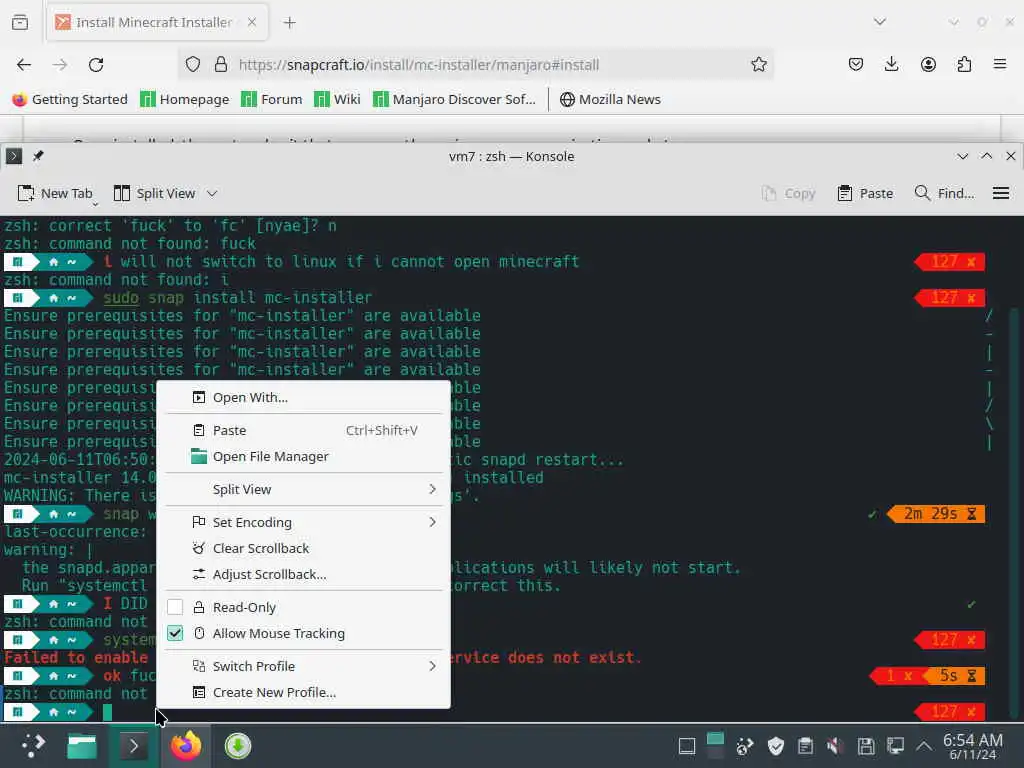Screen dimensions: 1024x768
Task: Open Firefox downloads panel
Action: (891, 65)
